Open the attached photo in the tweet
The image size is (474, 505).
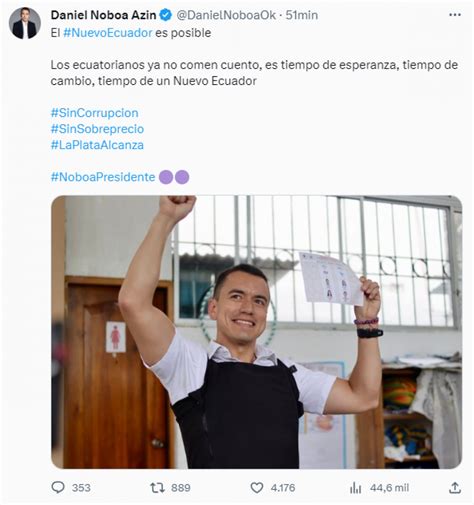click(256, 332)
